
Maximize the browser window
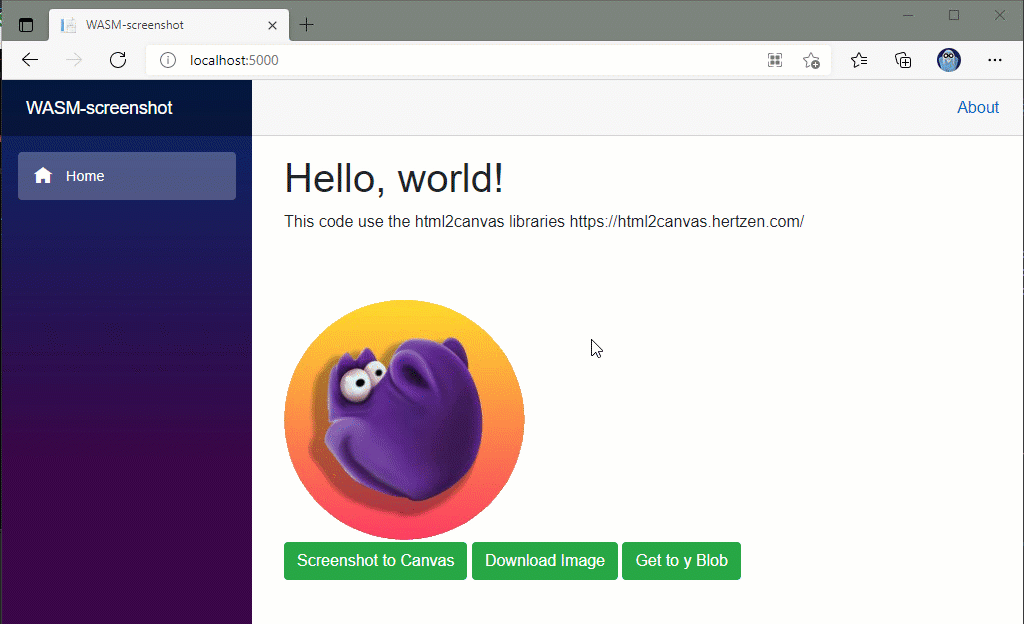(953, 15)
